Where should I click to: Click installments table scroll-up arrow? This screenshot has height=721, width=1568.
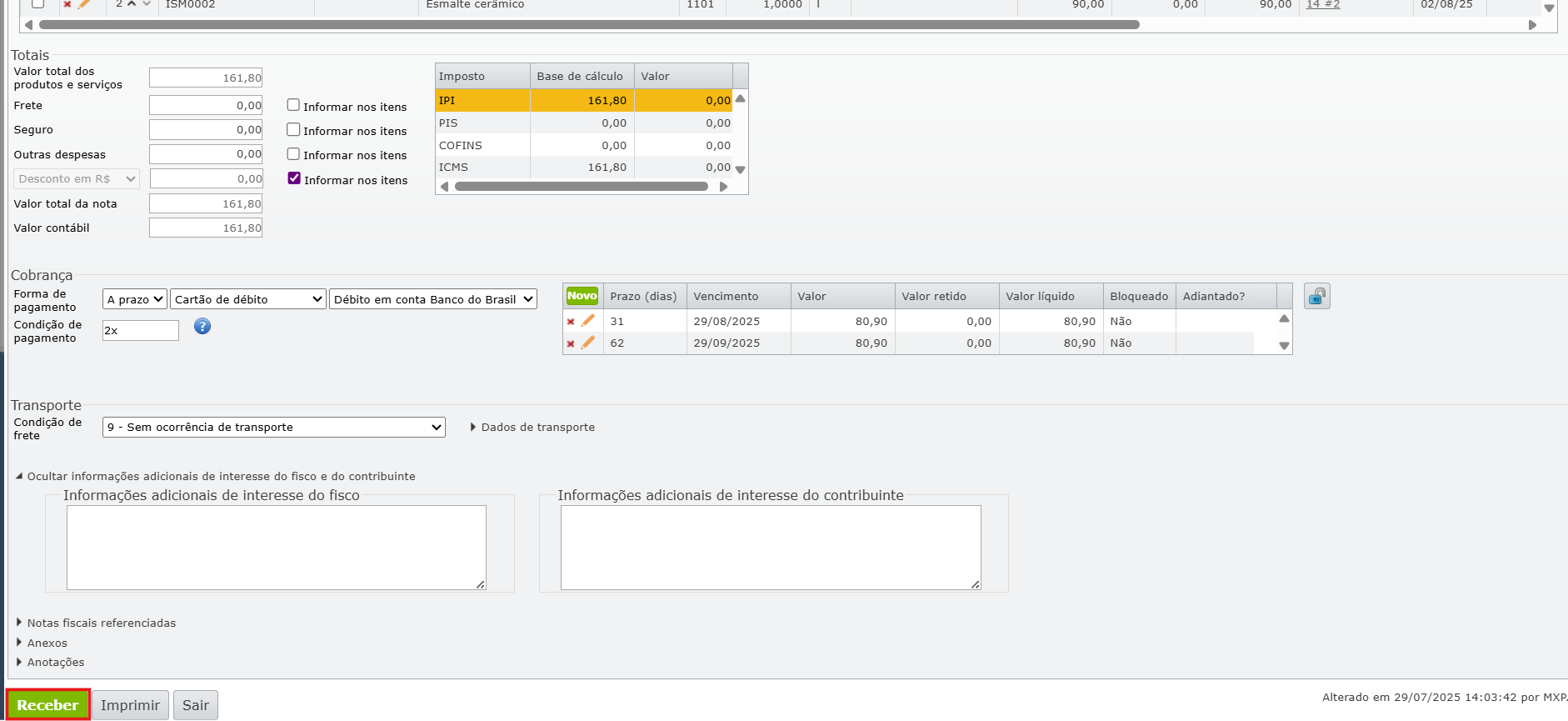(x=1284, y=319)
